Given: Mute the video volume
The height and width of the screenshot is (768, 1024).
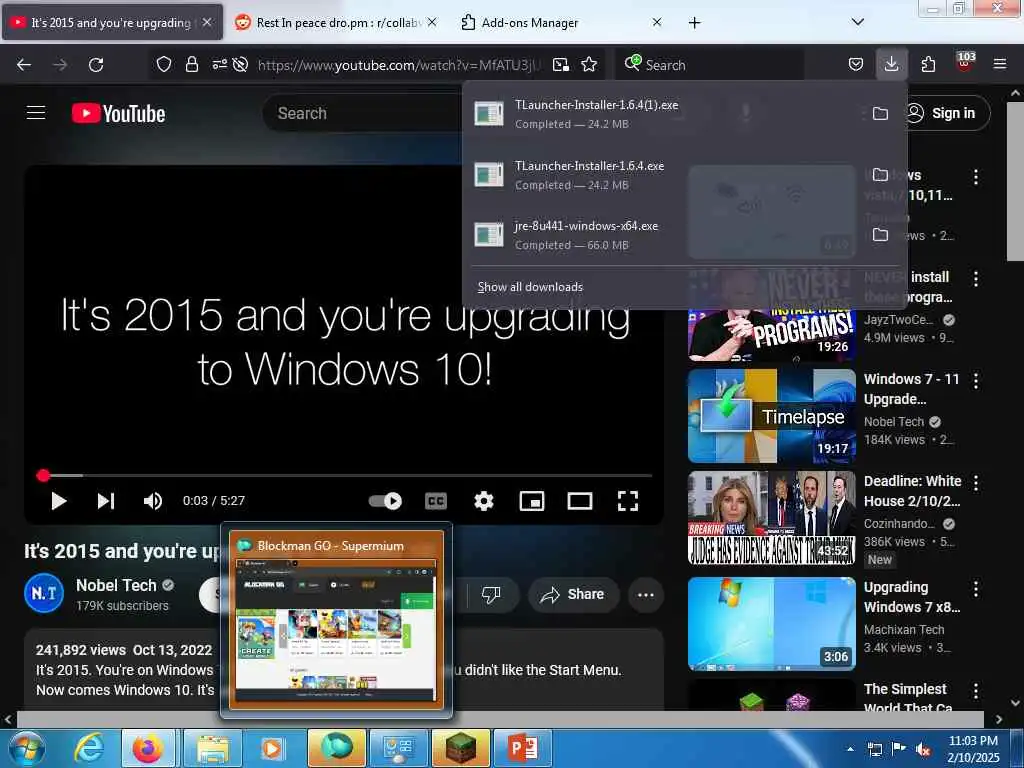Looking at the screenshot, I should [152, 501].
